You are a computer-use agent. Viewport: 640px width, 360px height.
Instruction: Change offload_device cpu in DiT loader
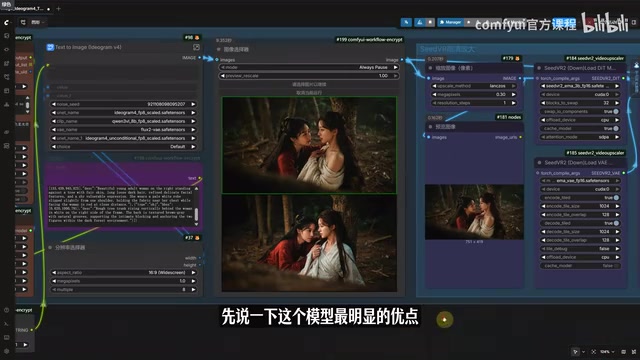pyautogui.click(x=580, y=120)
